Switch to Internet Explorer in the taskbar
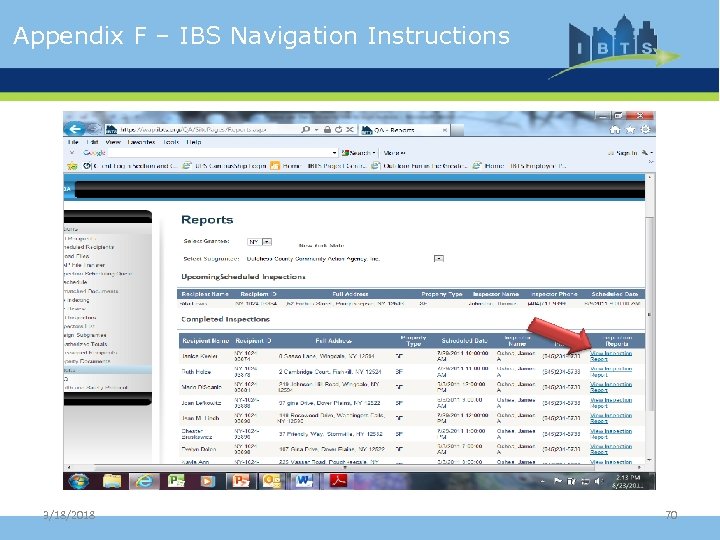Image resolution: width=720 pixels, height=540 pixels. click(144, 481)
